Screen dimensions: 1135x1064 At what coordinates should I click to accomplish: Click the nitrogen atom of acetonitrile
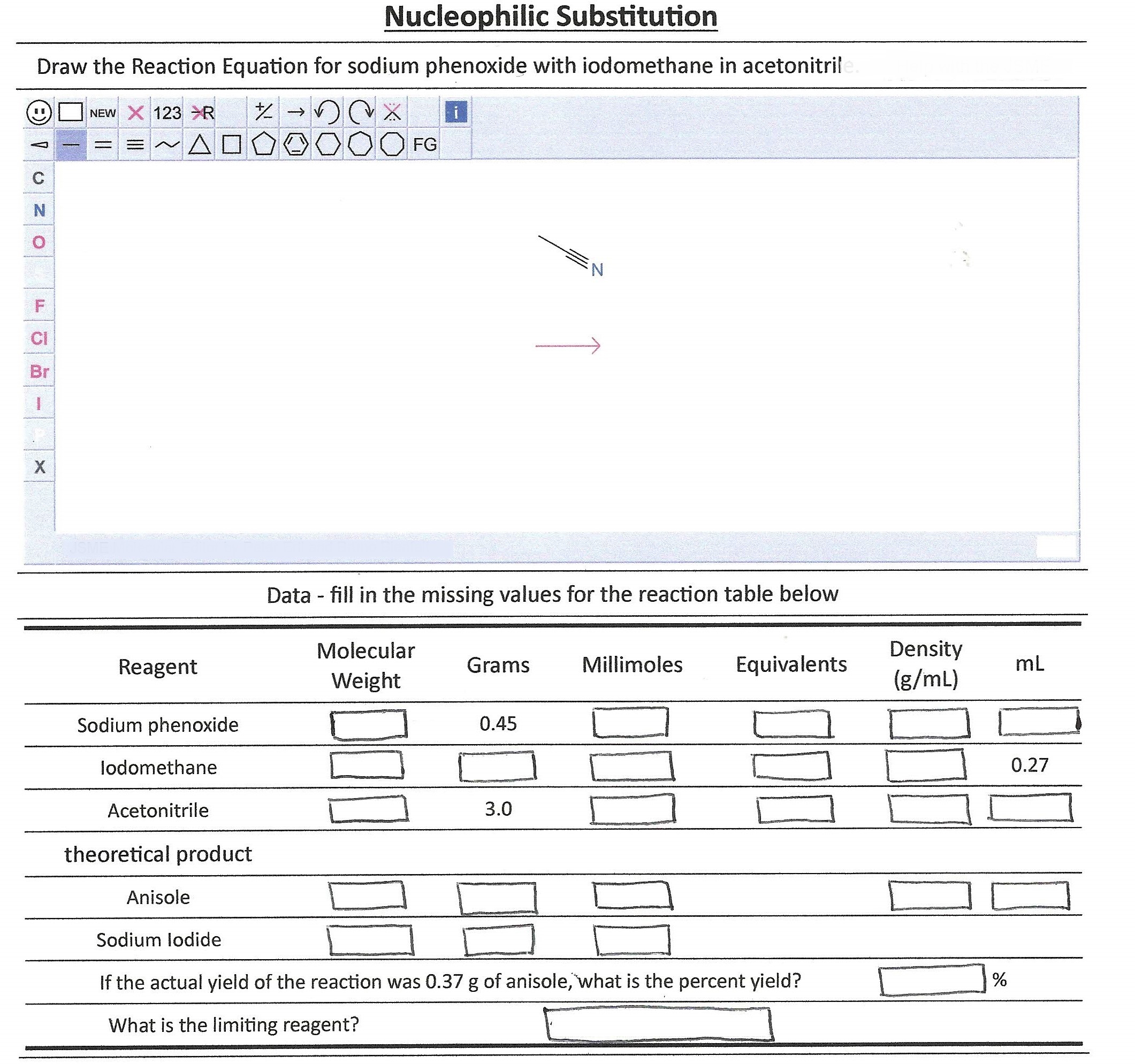597,270
